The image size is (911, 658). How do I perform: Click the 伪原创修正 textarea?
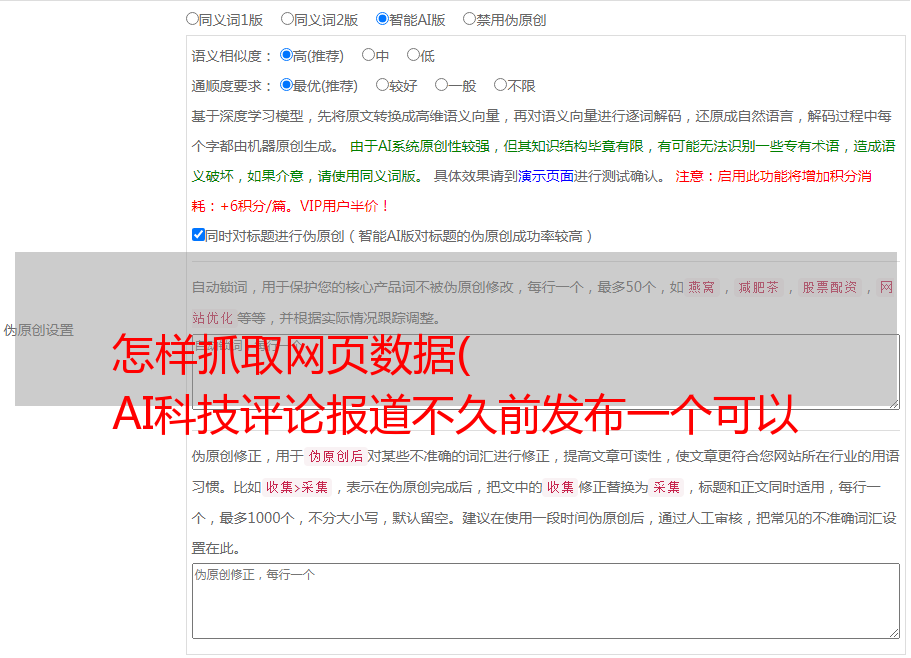click(546, 601)
